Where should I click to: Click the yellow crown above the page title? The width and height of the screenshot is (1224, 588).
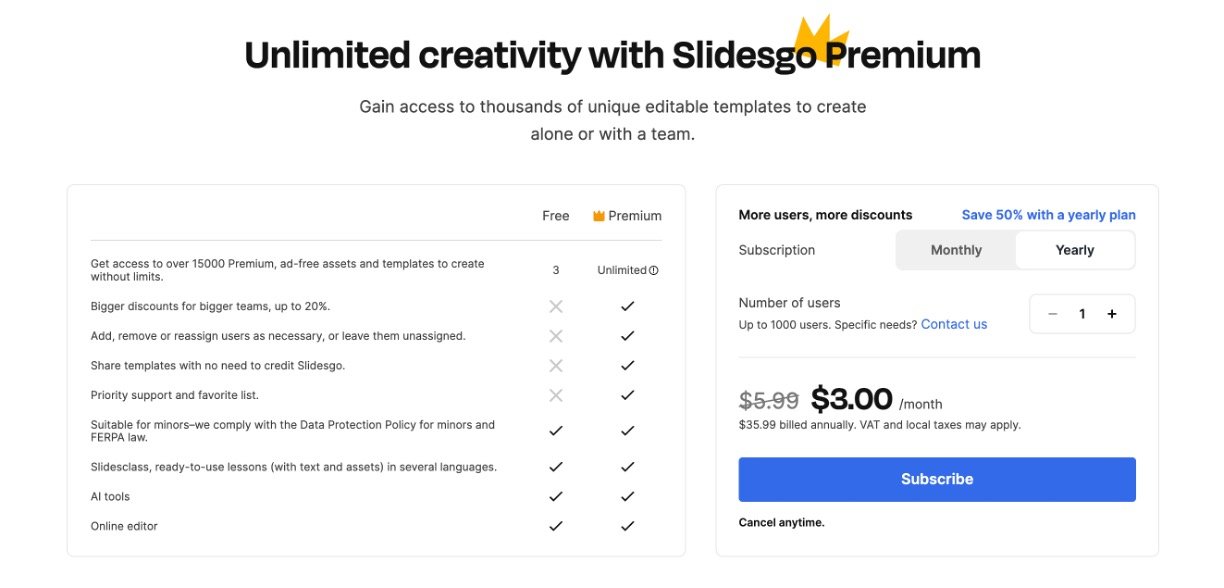[x=821, y=40]
